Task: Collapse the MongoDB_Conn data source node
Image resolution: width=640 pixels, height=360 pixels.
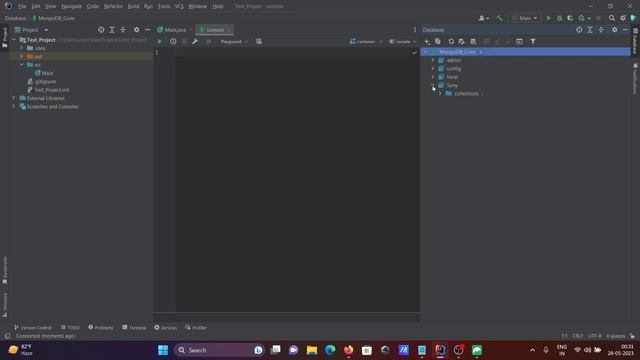Action: [426, 52]
